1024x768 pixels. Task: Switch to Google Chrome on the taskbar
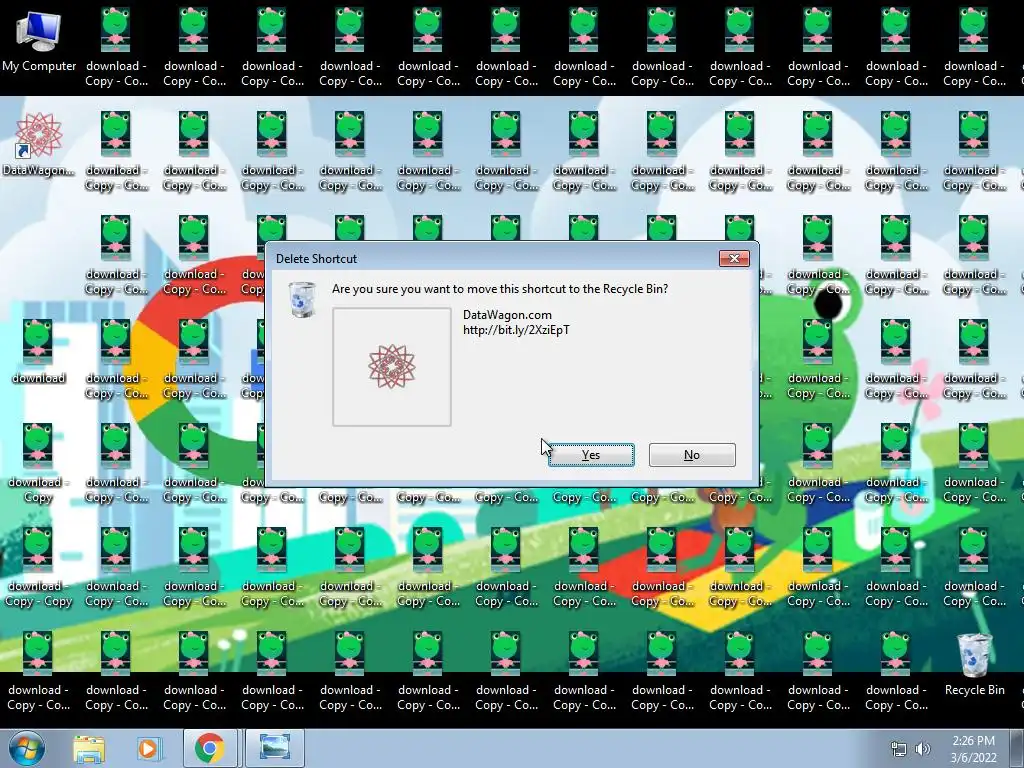click(x=210, y=748)
